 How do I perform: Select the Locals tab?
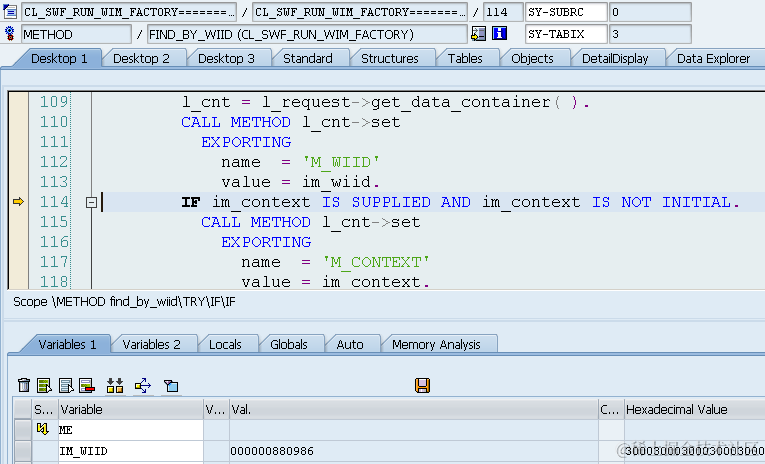pos(225,344)
